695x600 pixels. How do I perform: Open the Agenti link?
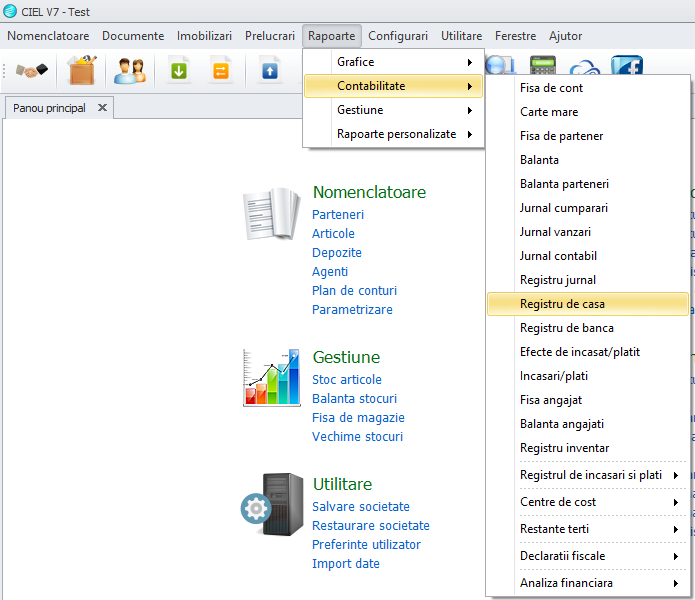(330, 272)
